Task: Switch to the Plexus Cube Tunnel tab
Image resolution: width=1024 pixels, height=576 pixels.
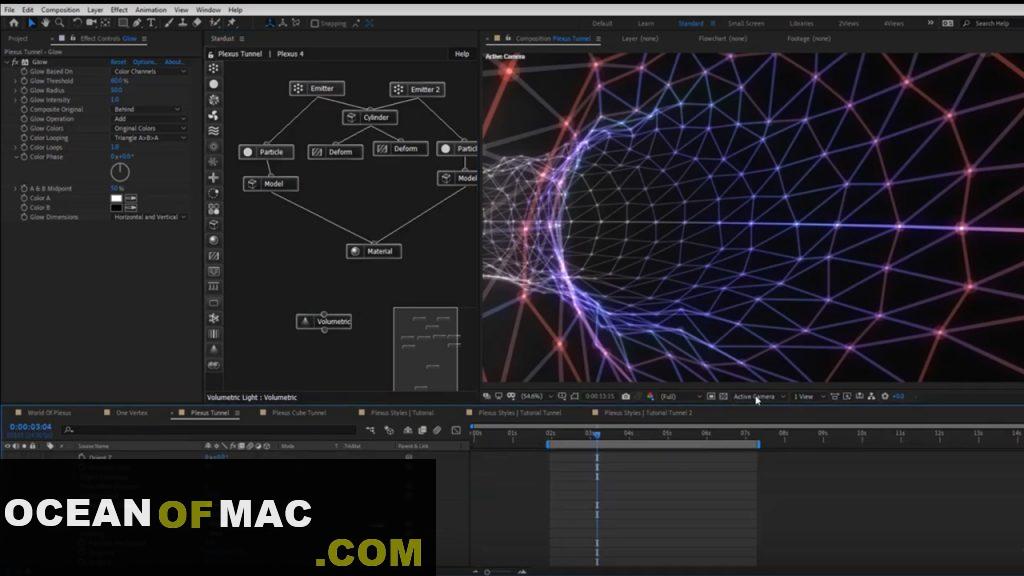Action: 297,412
